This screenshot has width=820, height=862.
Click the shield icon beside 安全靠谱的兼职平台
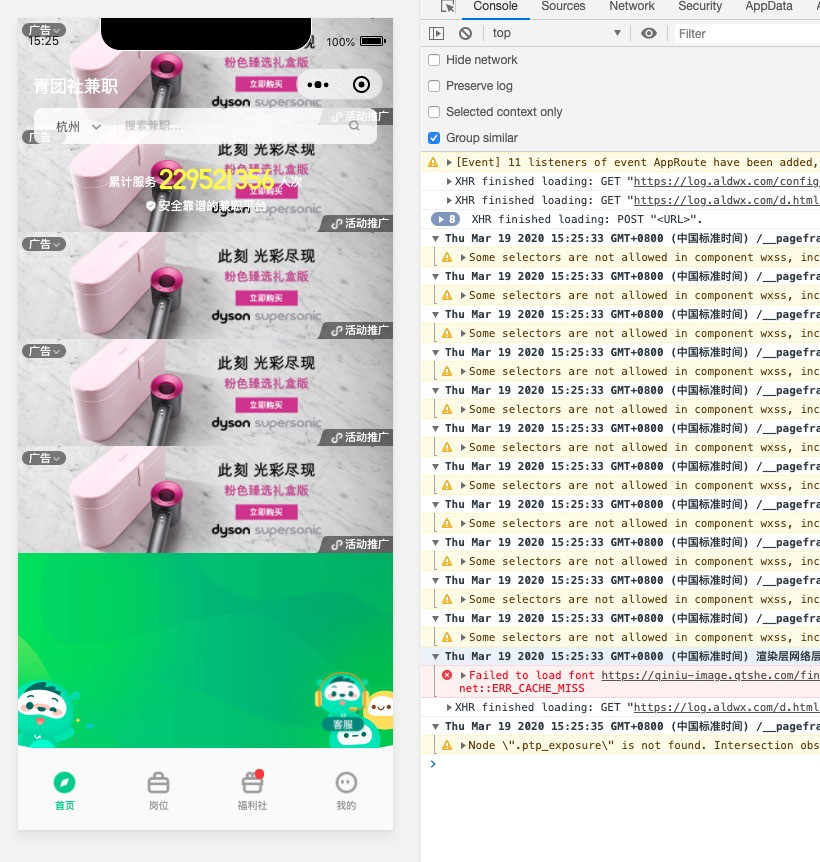pos(151,206)
